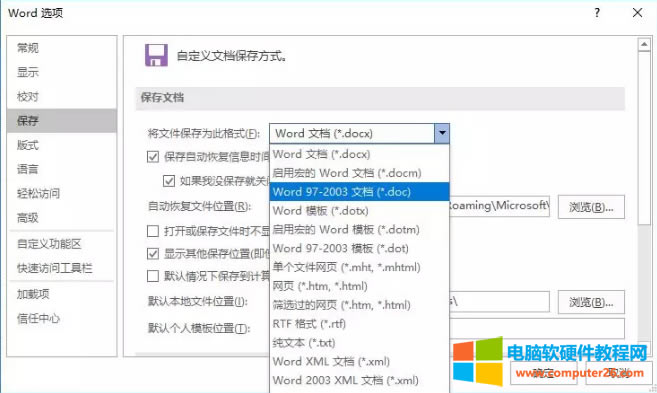Click the 默认本地文件位置 path field

coord(499,302)
